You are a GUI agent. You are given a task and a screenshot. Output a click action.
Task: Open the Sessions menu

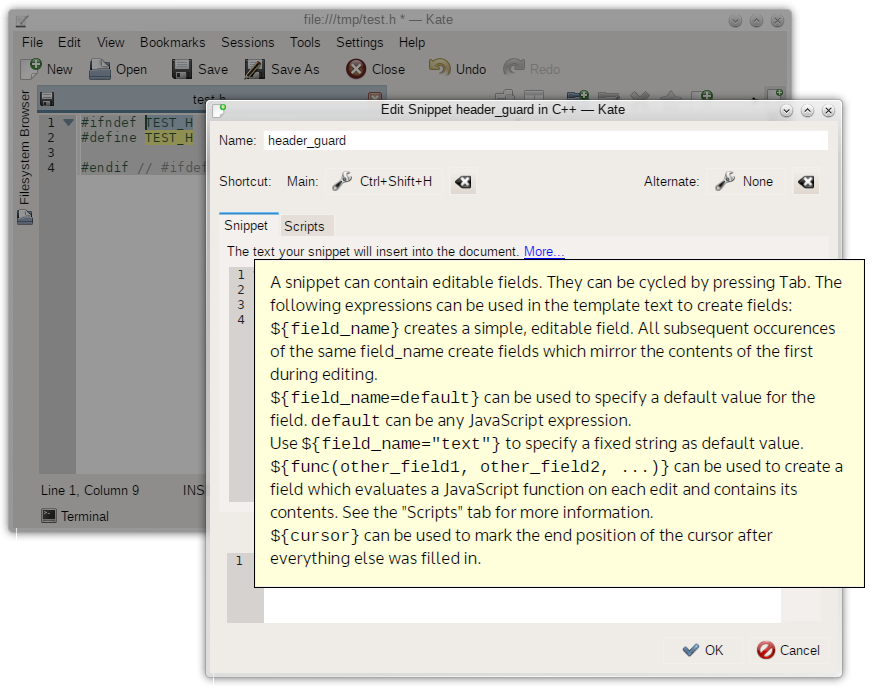[x=248, y=42]
